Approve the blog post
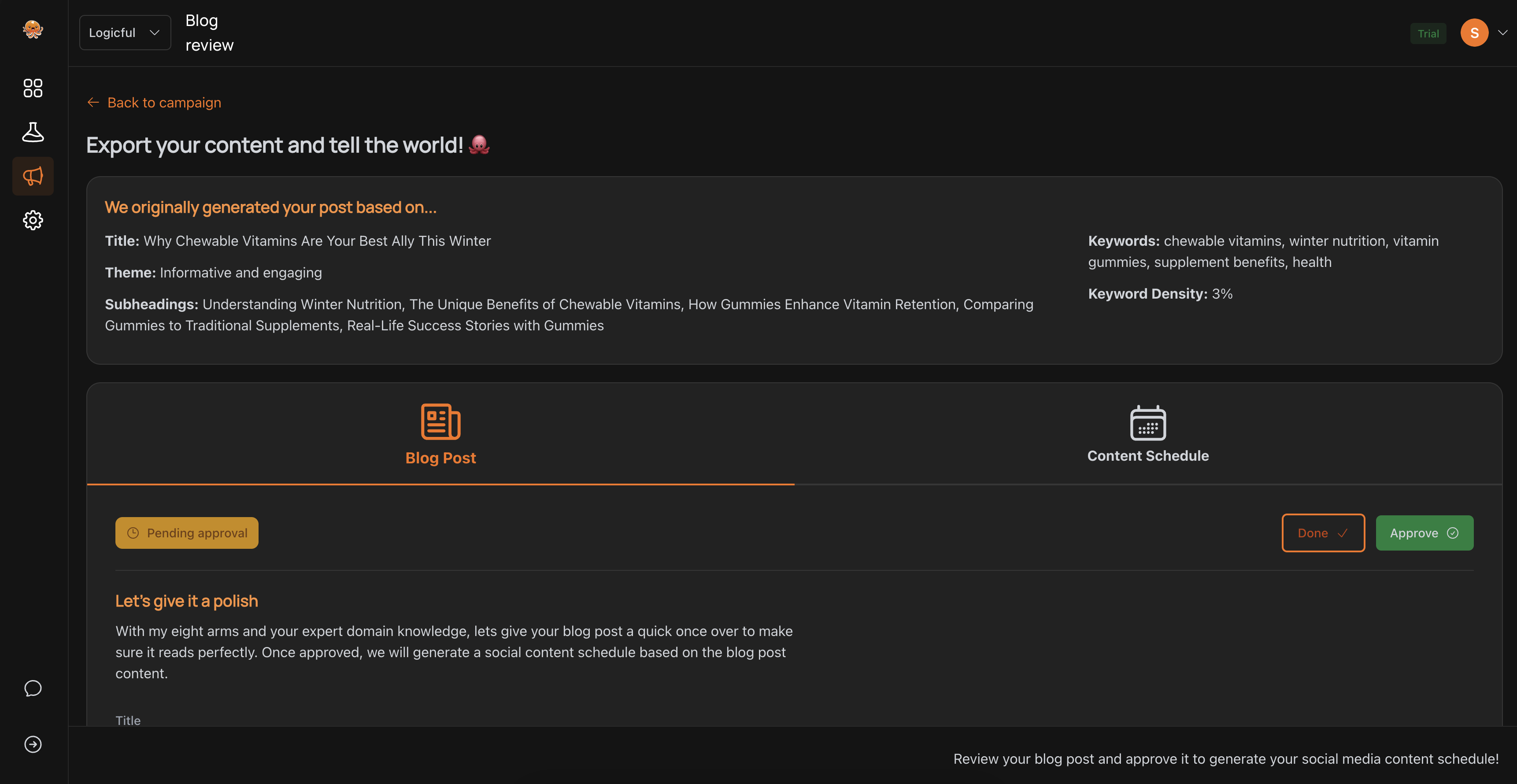 [x=1424, y=533]
